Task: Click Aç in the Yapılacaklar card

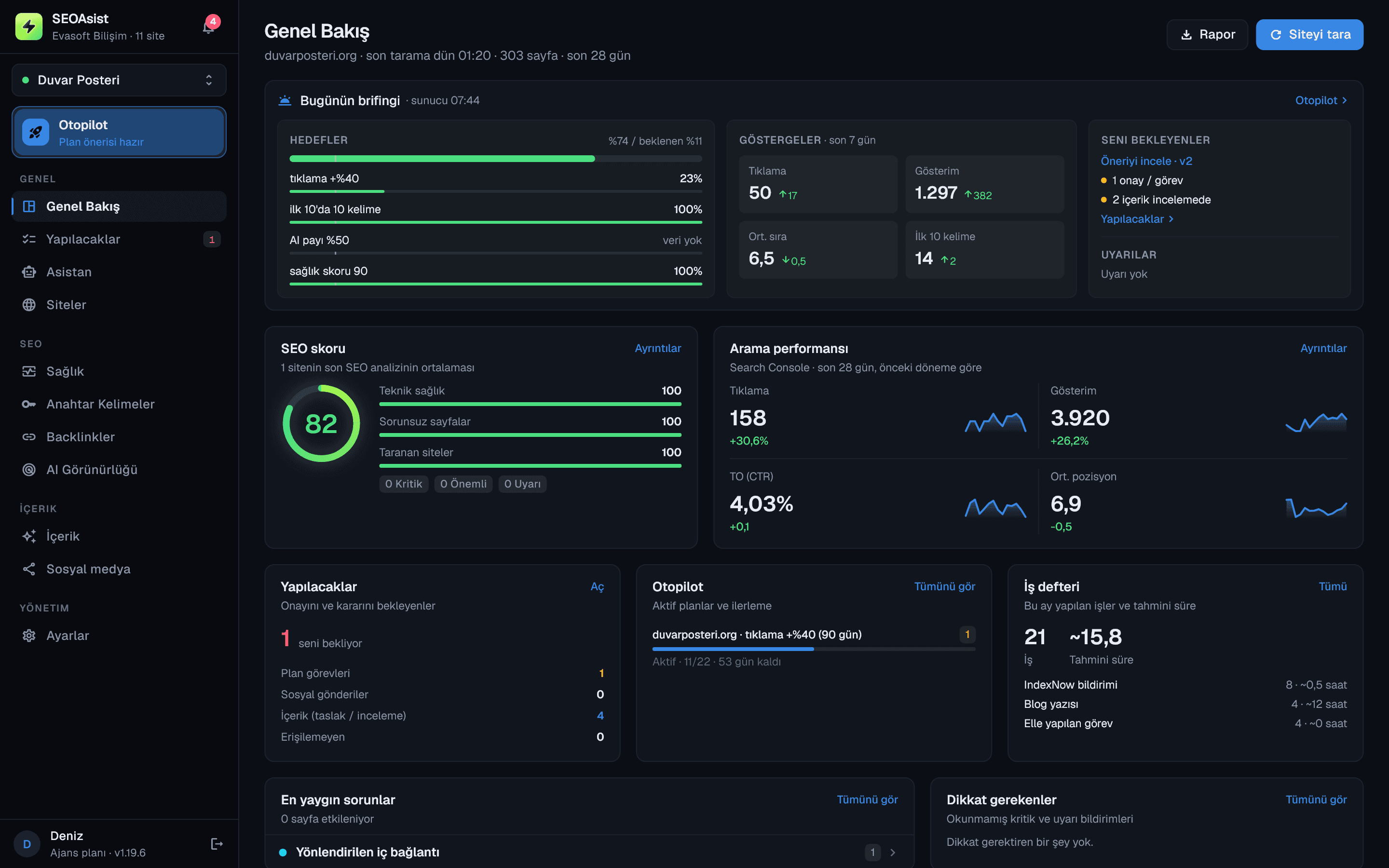Action: (x=597, y=586)
